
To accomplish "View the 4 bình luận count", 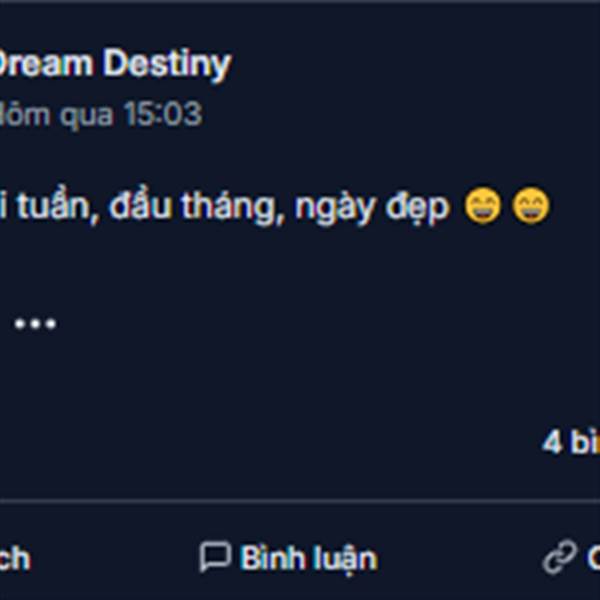I will tap(571, 442).
